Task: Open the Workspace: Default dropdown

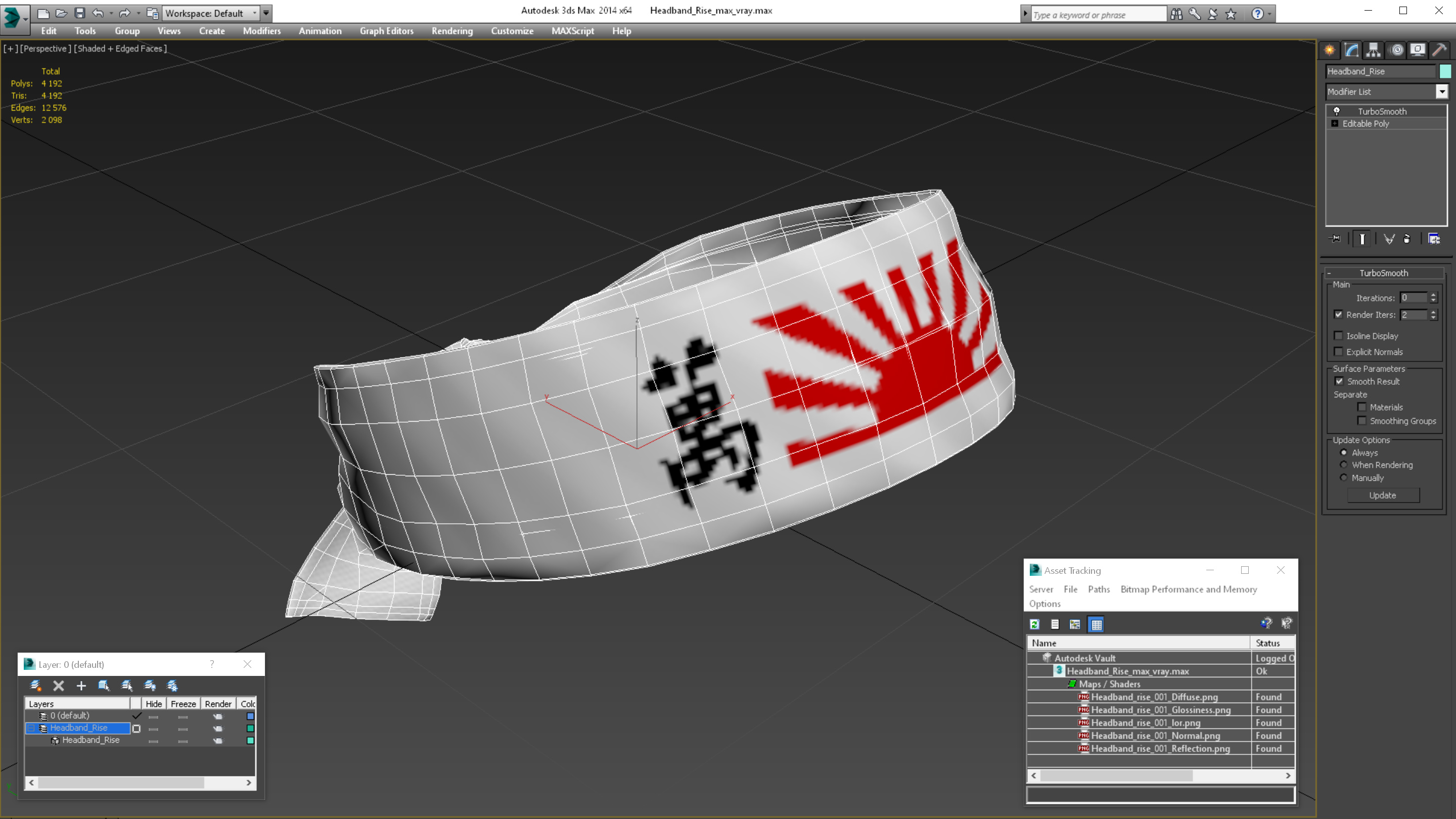Action: pyautogui.click(x=210, y=13)
